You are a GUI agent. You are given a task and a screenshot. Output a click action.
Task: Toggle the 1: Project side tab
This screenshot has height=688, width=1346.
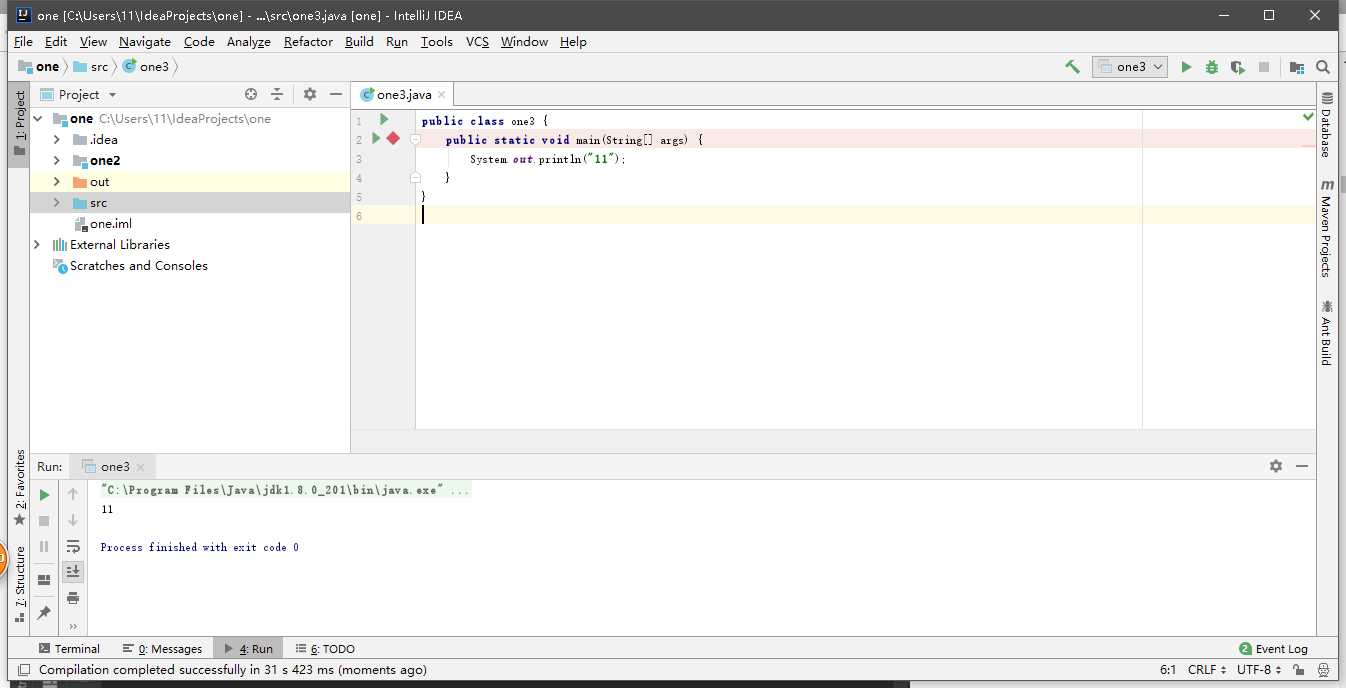(19, 124)
